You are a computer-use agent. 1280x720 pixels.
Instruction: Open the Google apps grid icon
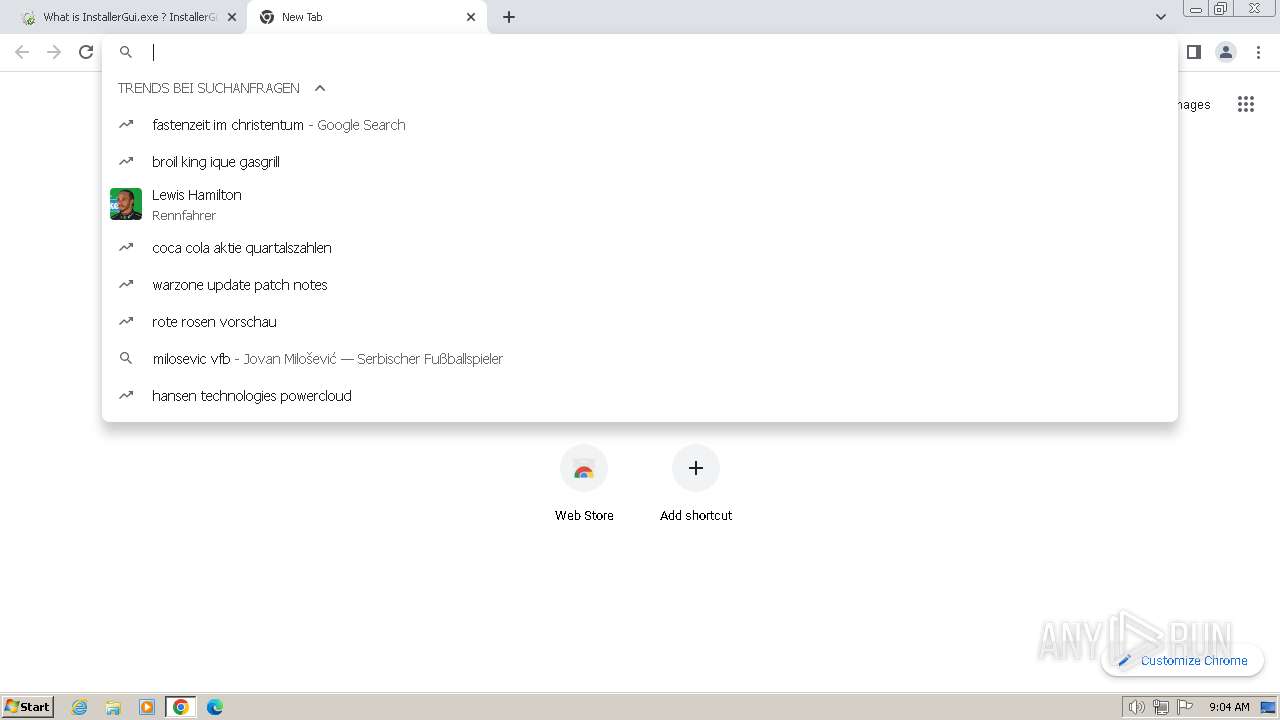pos(1245,104)
